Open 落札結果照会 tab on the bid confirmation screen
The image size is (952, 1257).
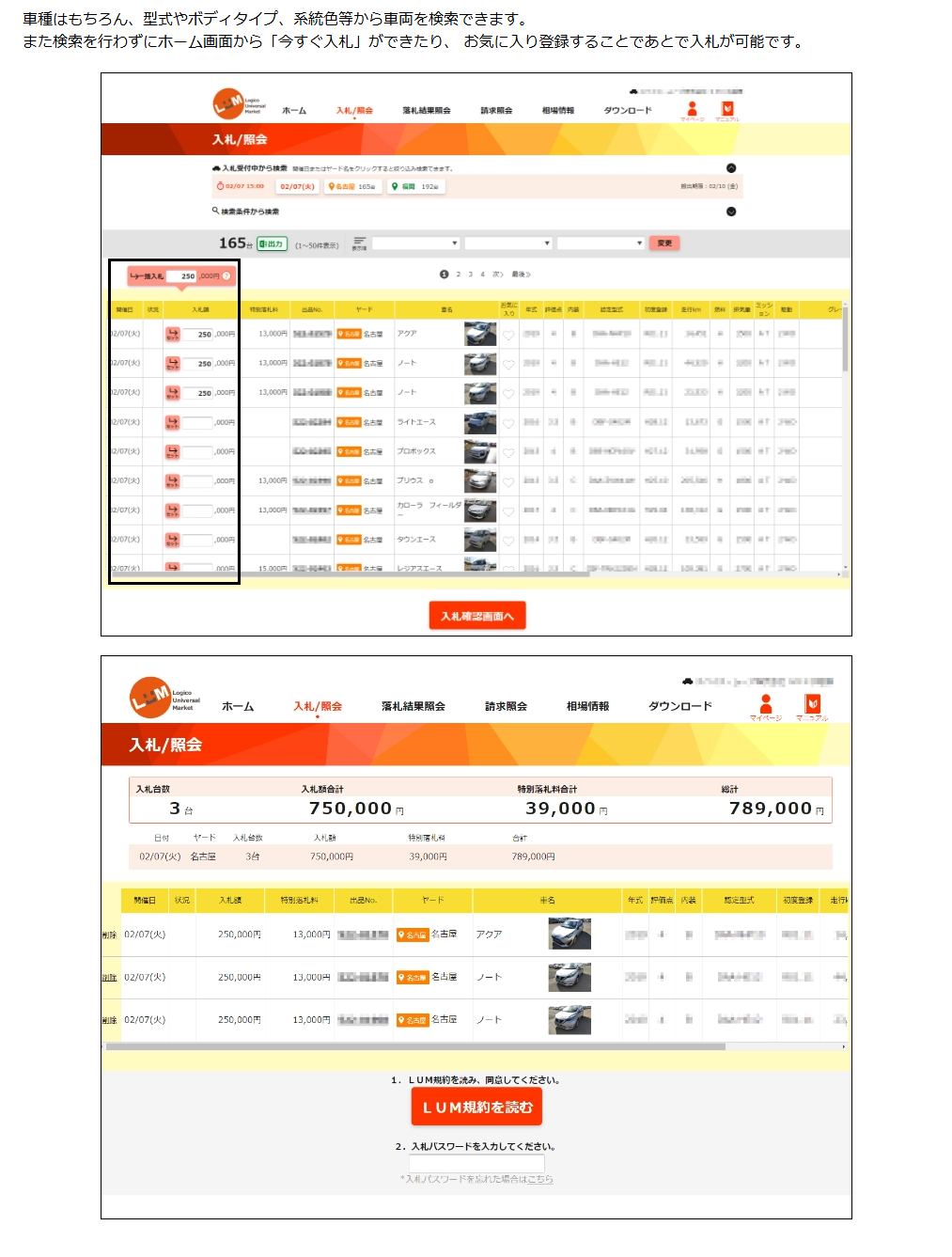(413, 706)
